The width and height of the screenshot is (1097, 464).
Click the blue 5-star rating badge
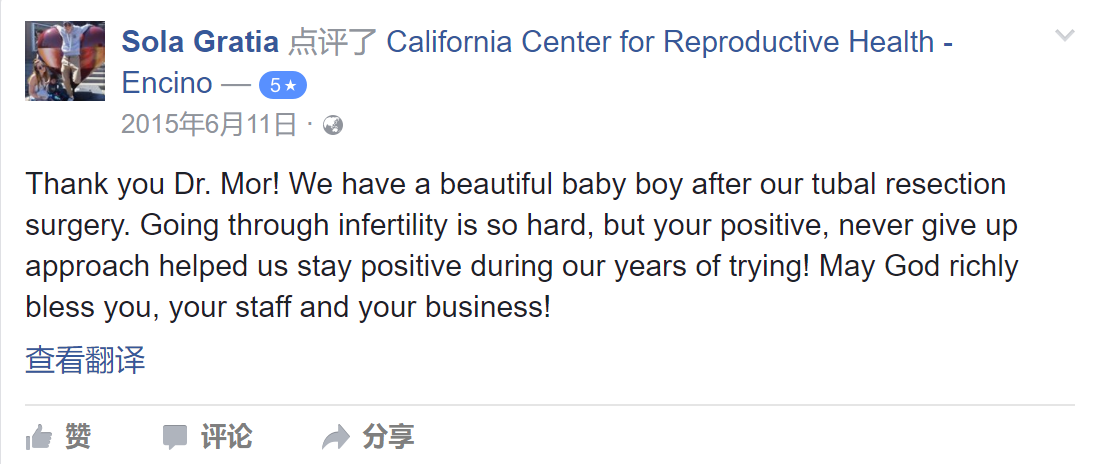pyautogui.click(x=283, y=85)
